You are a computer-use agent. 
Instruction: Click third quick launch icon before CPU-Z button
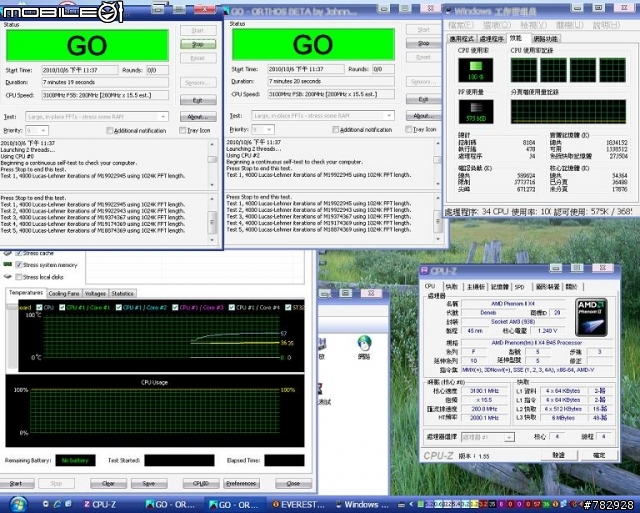(69, 504)
